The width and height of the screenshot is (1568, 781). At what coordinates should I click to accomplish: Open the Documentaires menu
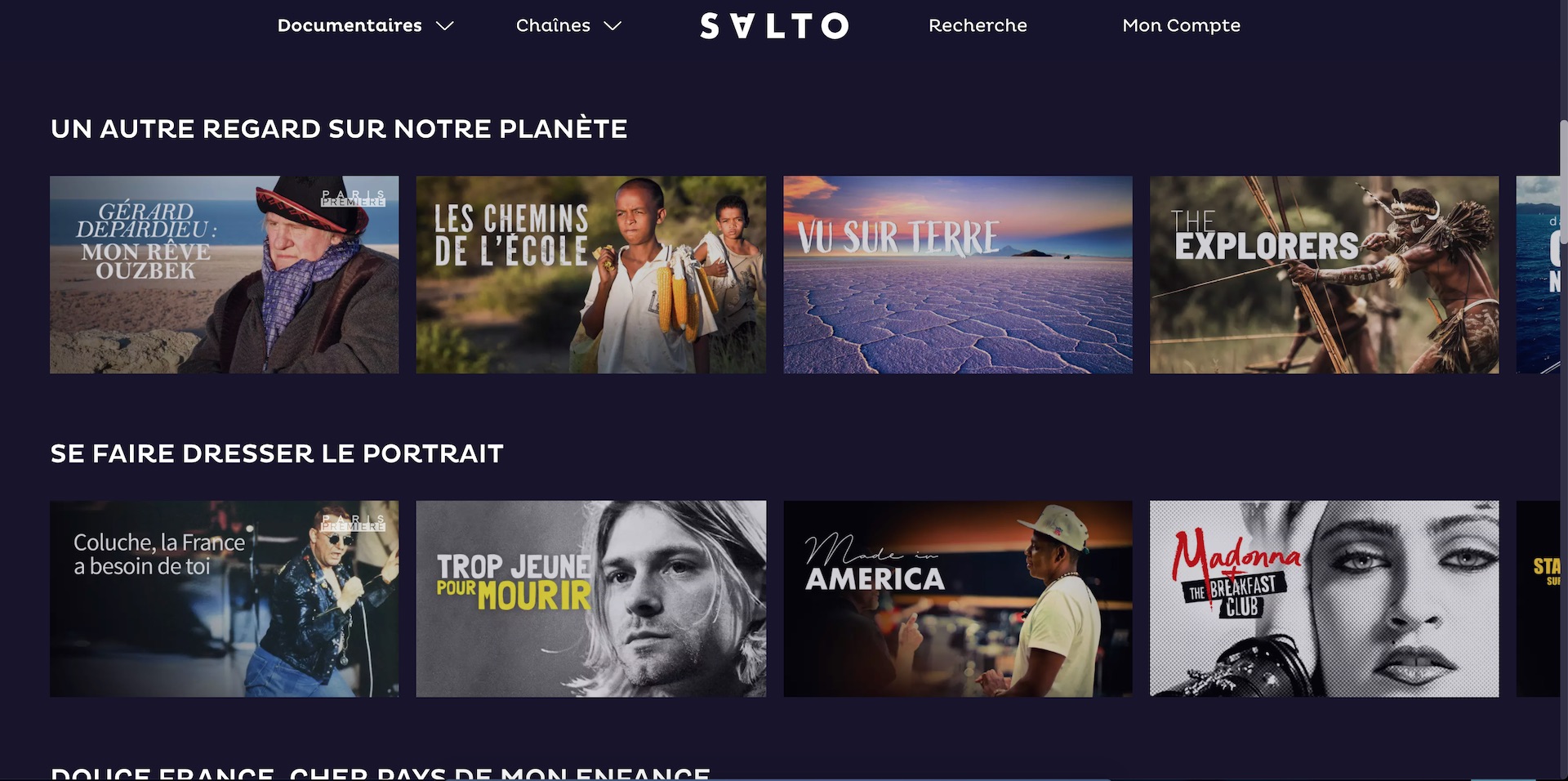point(350,25)
